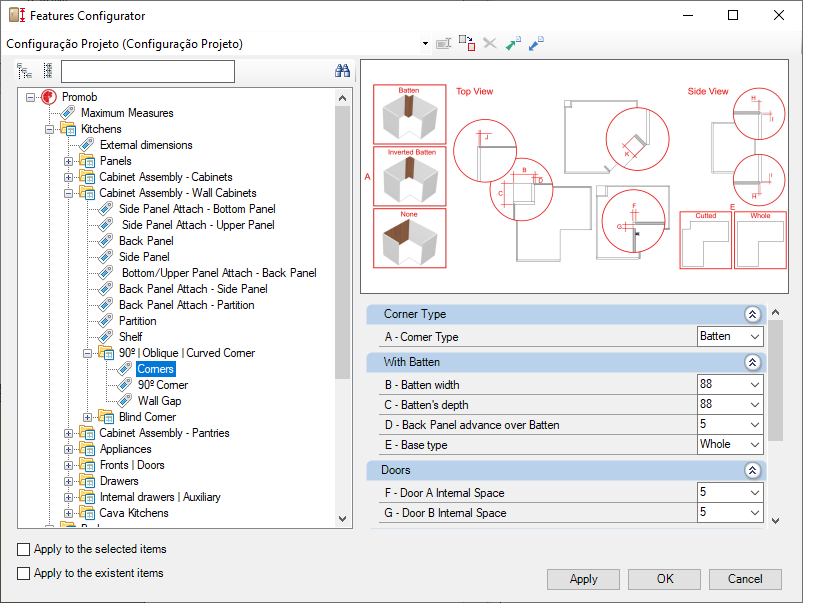
Task: Open the B - Batten width dropdown
Action: 755,385
